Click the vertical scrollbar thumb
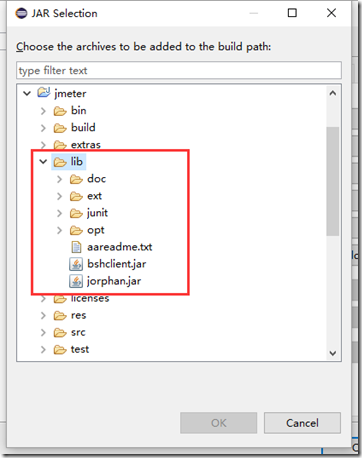The height and width of the screenshot is (458, 362). coord(333,181)
